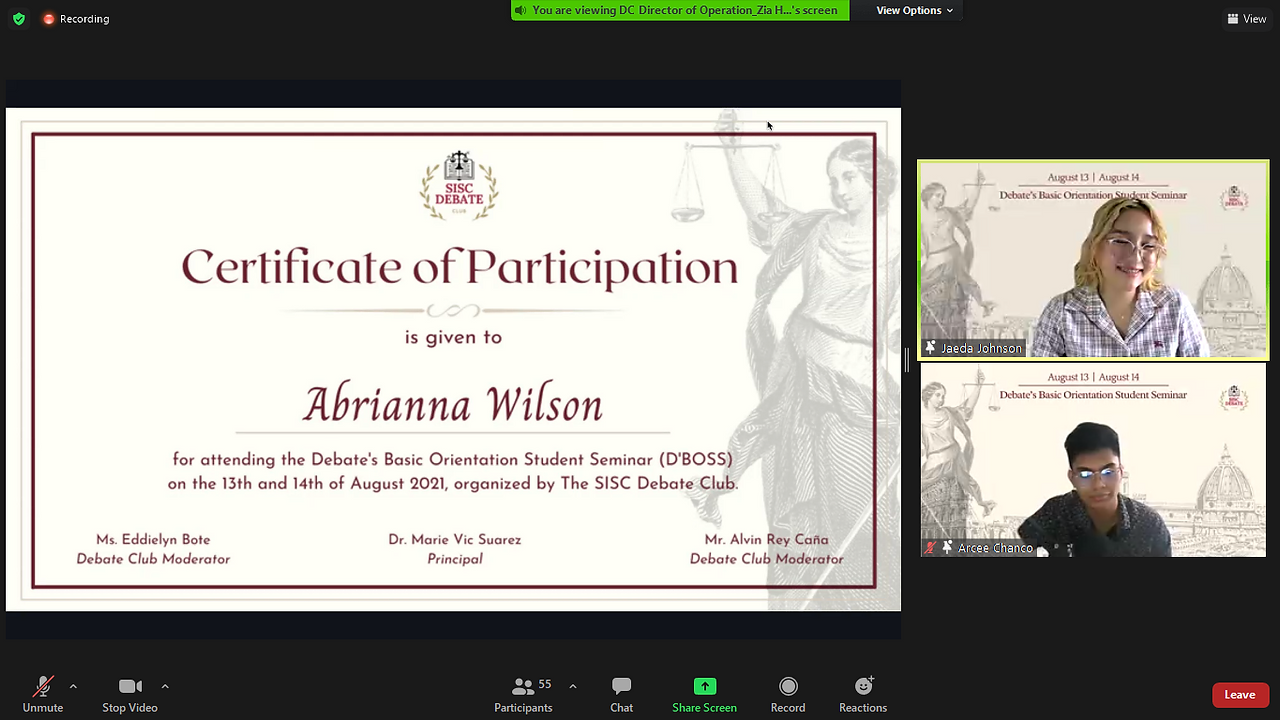Click the 'Principal' title on the certificate
This screenshot has height=720, width=1280.
pos(455,559)
